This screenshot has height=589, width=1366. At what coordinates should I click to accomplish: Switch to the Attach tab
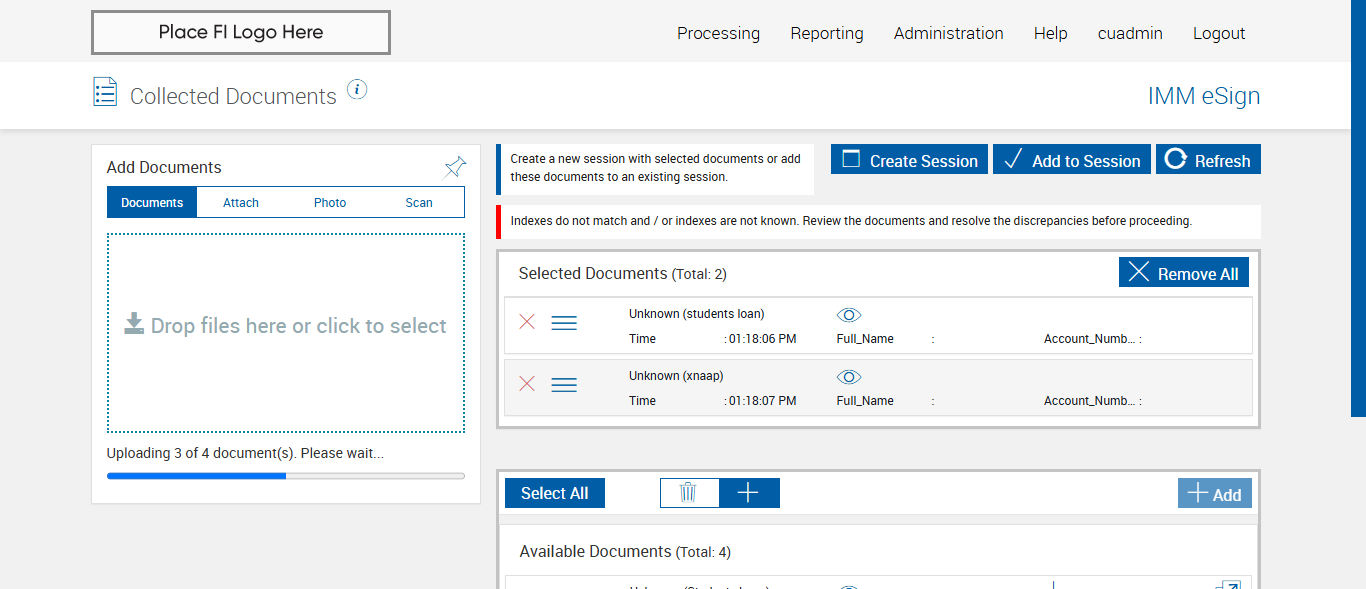pos(241,202)
